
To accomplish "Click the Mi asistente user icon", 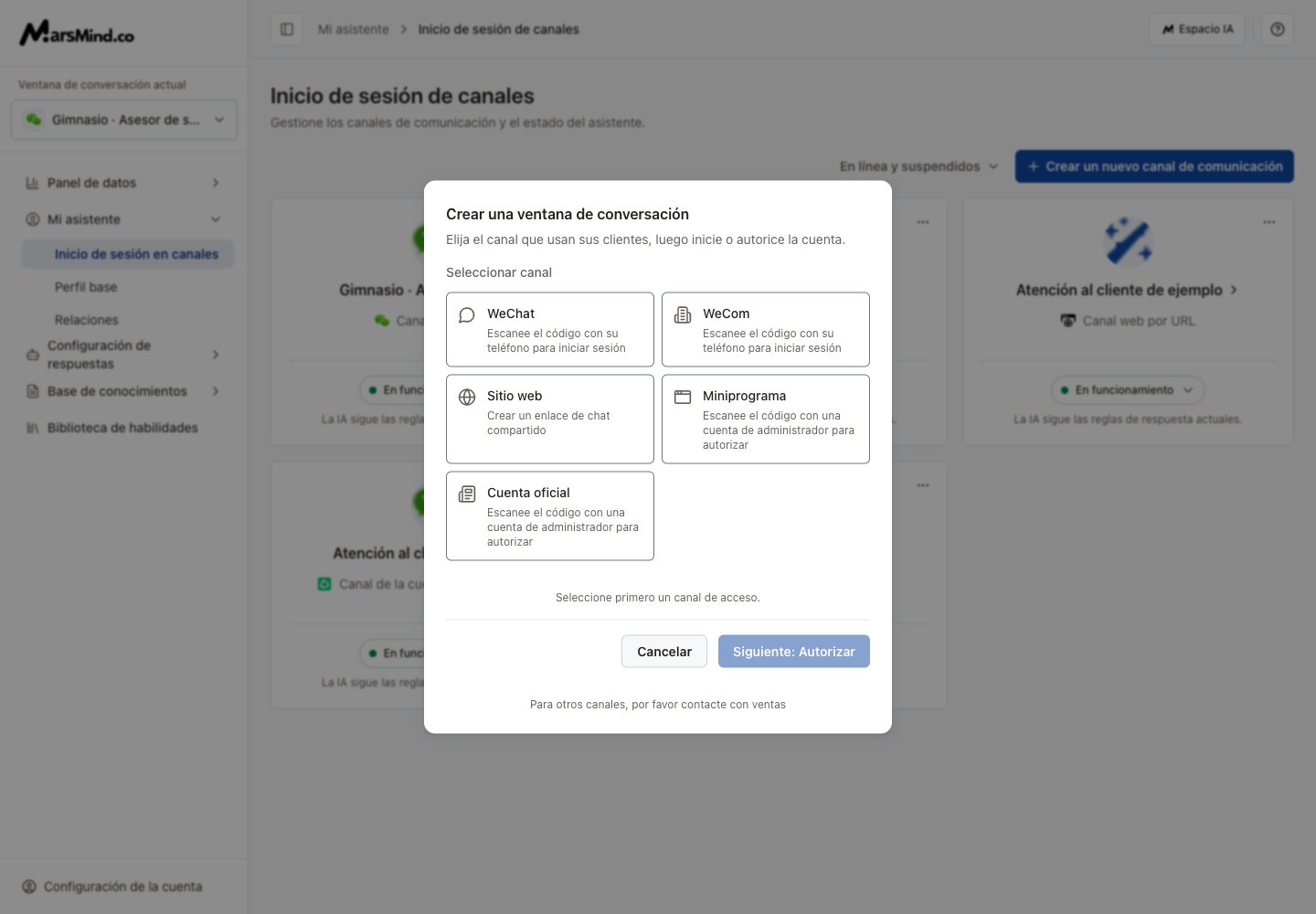I will [32, 219].
